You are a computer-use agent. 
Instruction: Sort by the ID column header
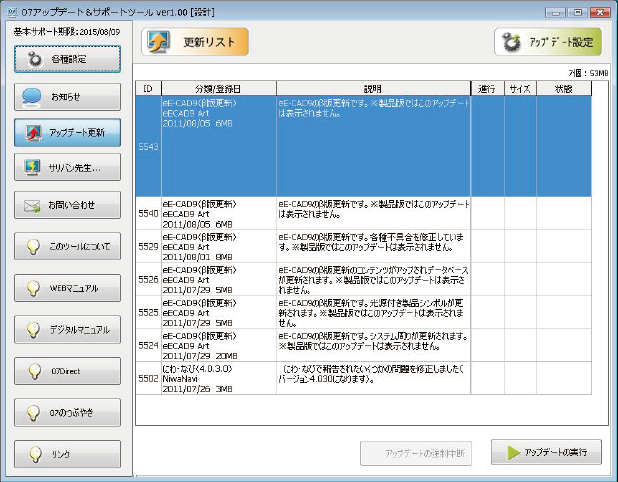[x=148, y=89]
